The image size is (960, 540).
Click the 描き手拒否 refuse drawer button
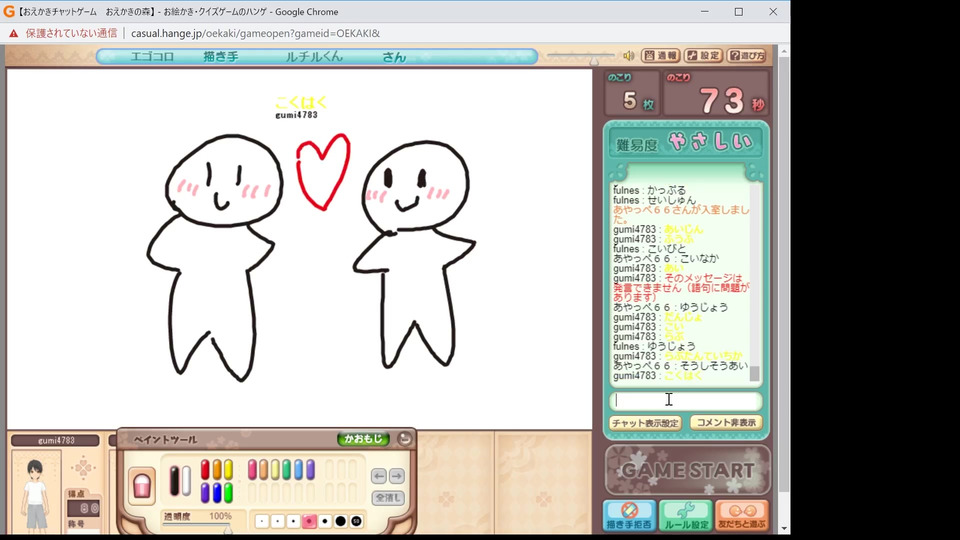[x=629, y=515]
